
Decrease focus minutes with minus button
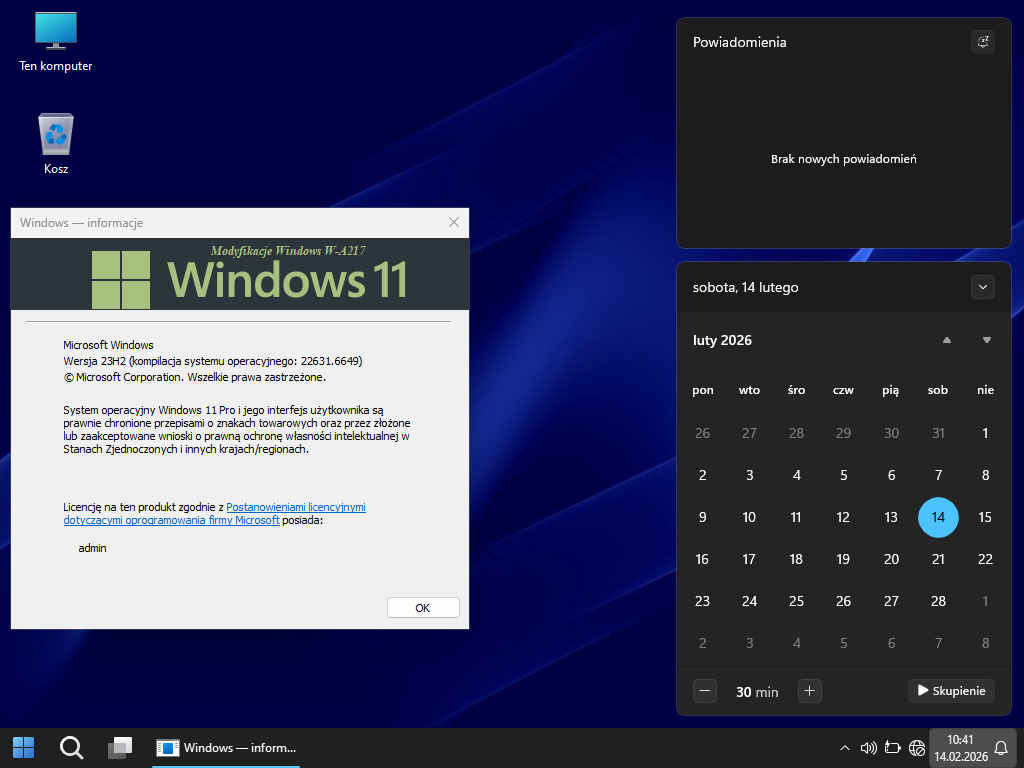coord(705,690)
